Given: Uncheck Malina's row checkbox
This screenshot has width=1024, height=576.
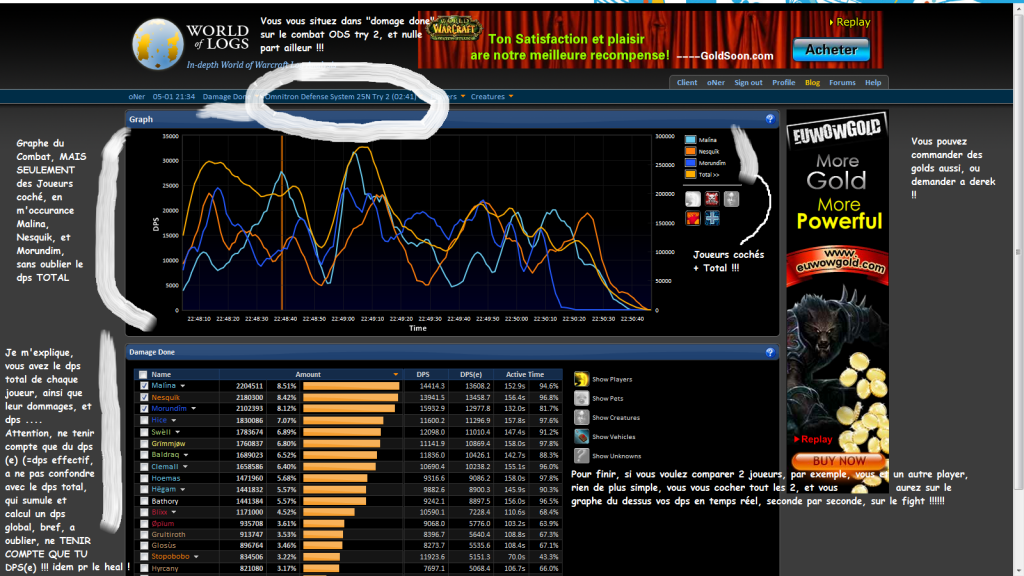Looking at the screenshot, I should [144, 386].
